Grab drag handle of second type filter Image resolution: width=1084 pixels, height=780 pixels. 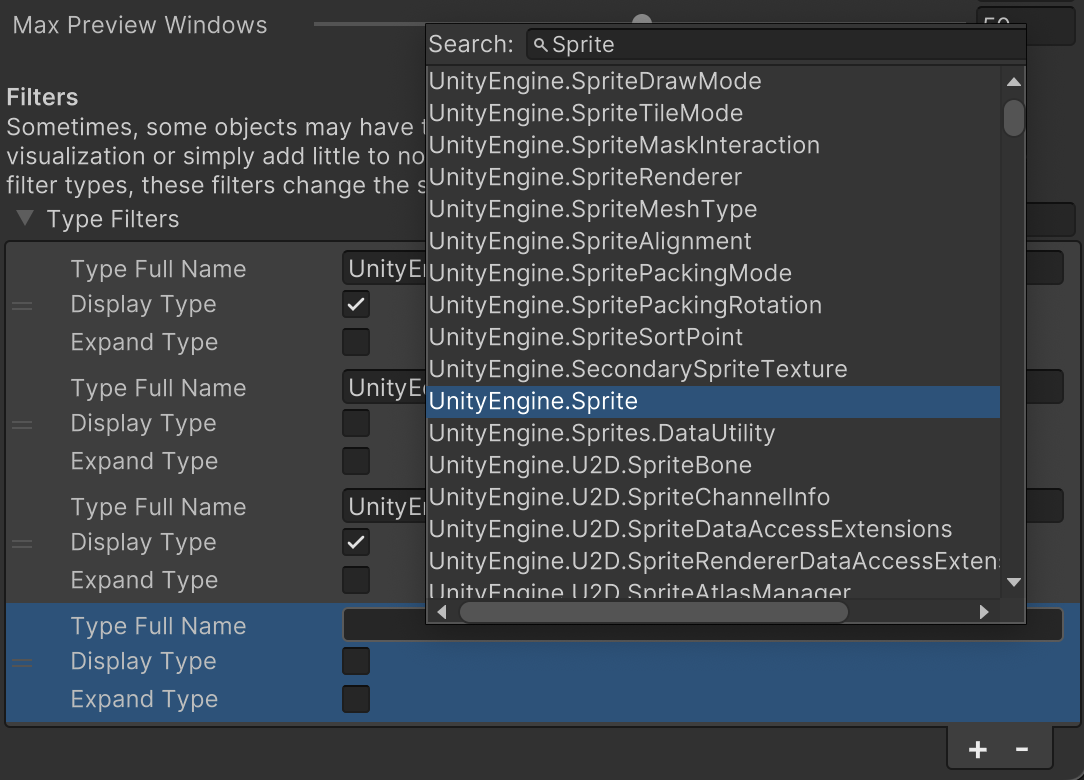click(x=22, y=424)
